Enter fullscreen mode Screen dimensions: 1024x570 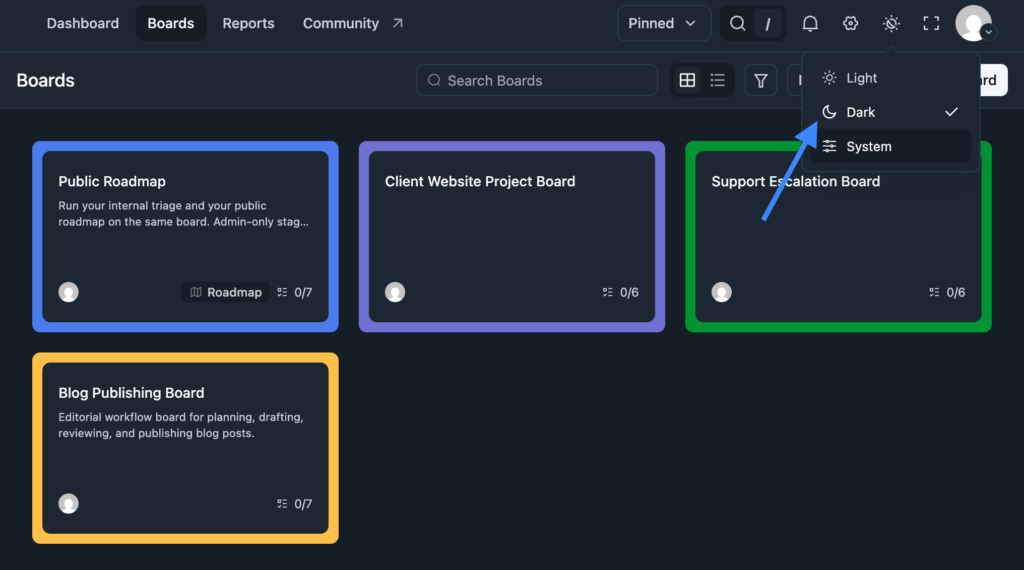[931, 24]
